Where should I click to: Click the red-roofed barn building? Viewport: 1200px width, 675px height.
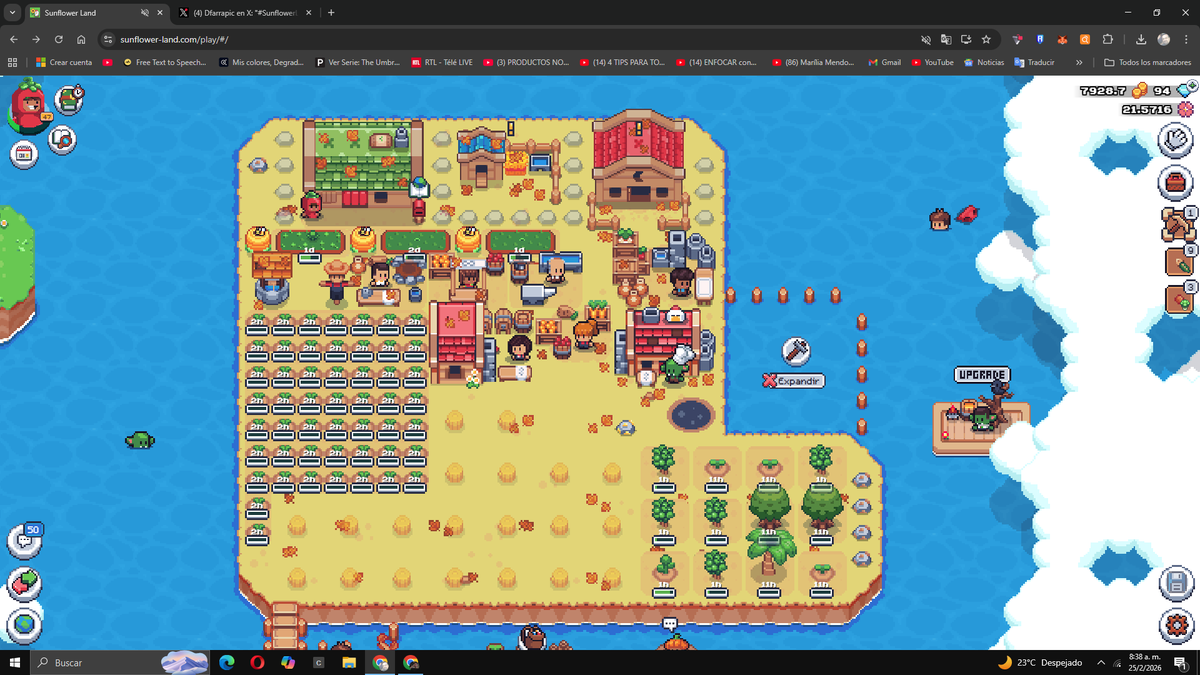click(x=637, y=160)
